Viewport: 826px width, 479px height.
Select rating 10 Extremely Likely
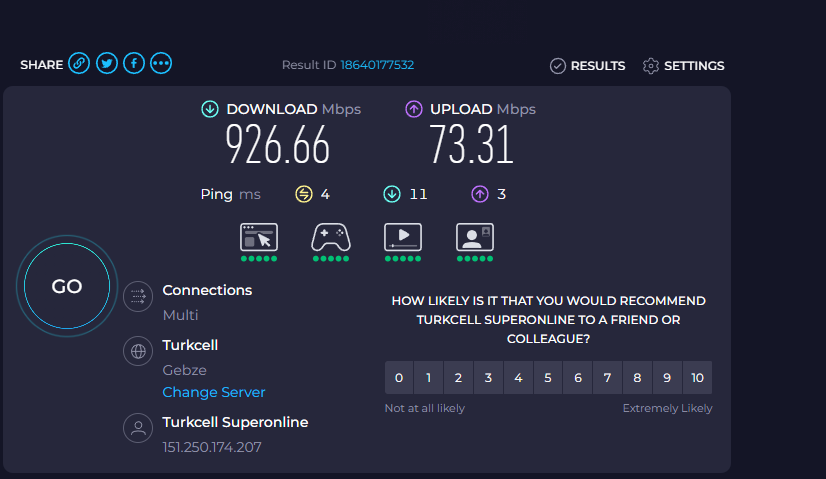[697, 378]
